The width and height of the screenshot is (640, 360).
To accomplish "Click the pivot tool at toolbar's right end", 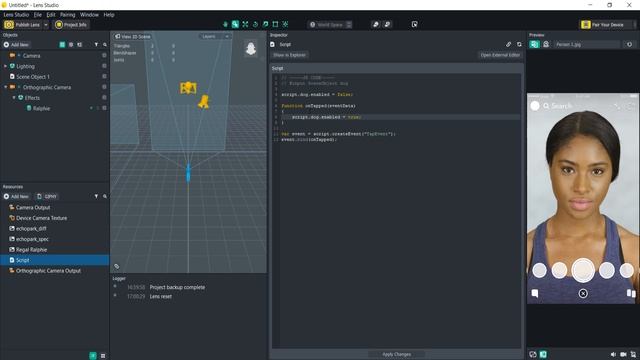I will pyautogui.click(x=285, y=24).
